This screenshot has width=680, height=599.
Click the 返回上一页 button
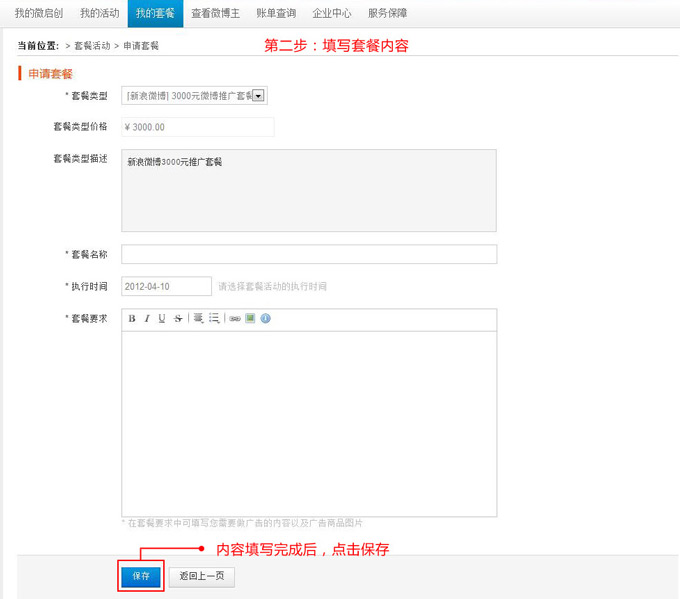[x=203, y=577]
